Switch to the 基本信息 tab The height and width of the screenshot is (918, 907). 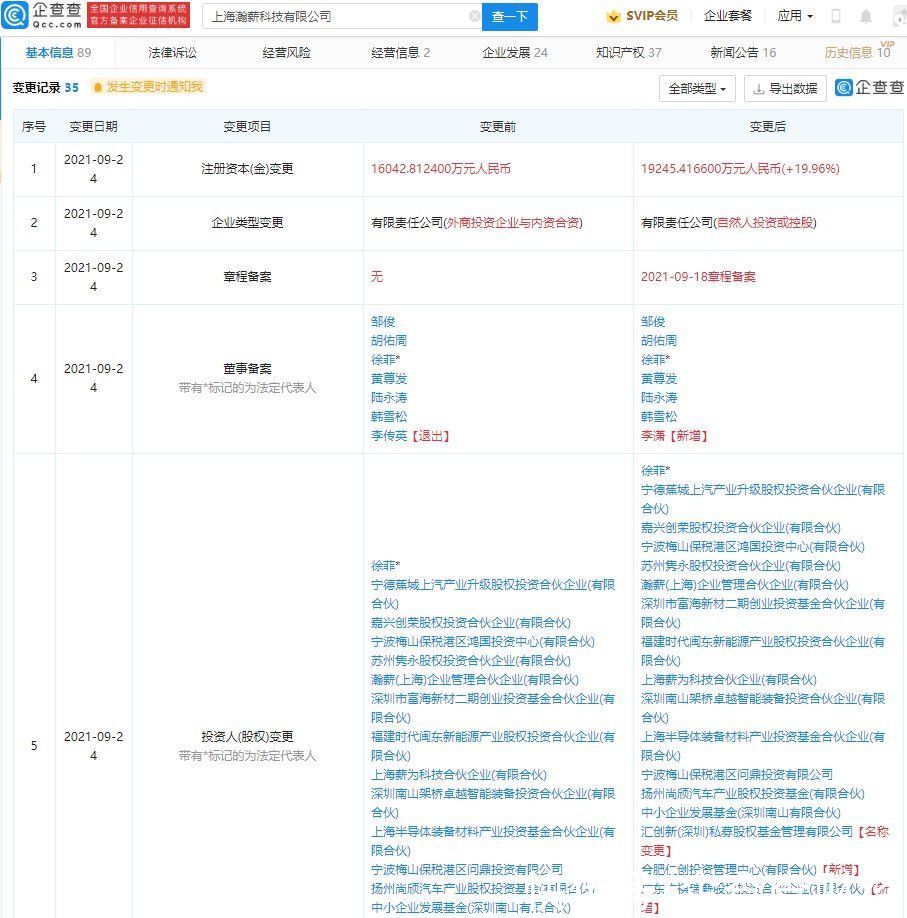[x=58, y=53]
